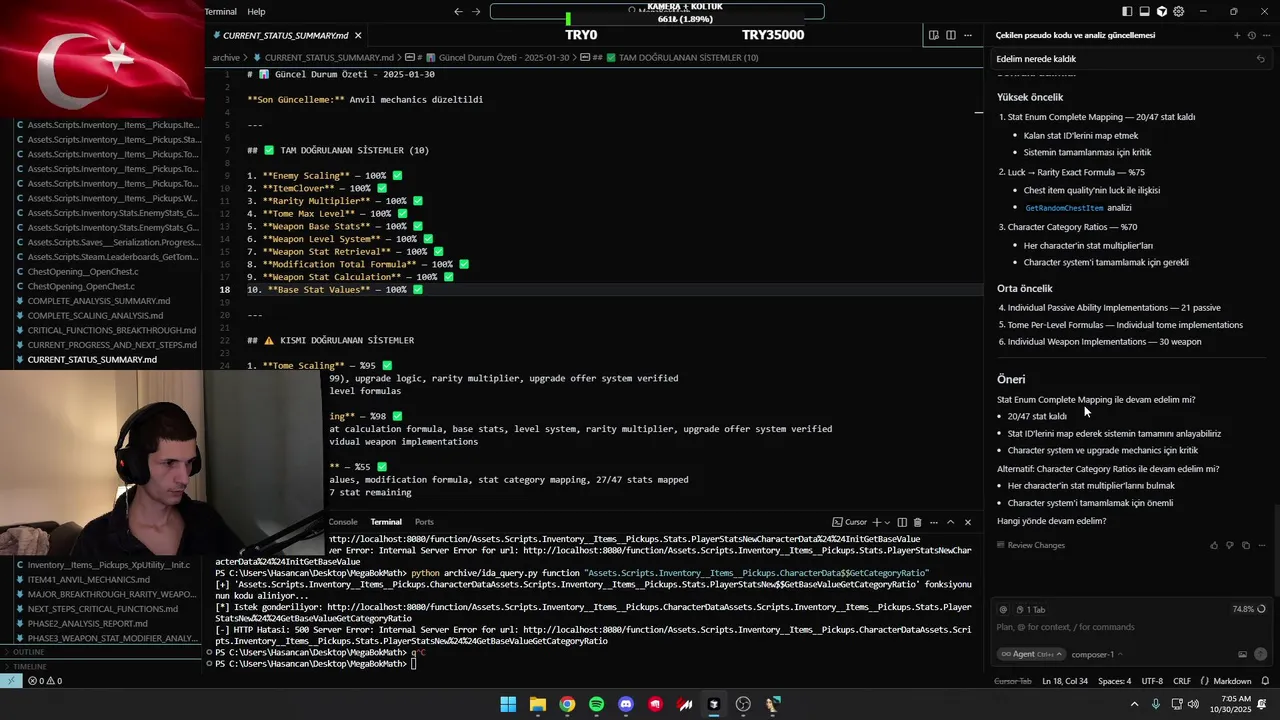
Task: Click errors and warnings status indicator
Action: 45,681
